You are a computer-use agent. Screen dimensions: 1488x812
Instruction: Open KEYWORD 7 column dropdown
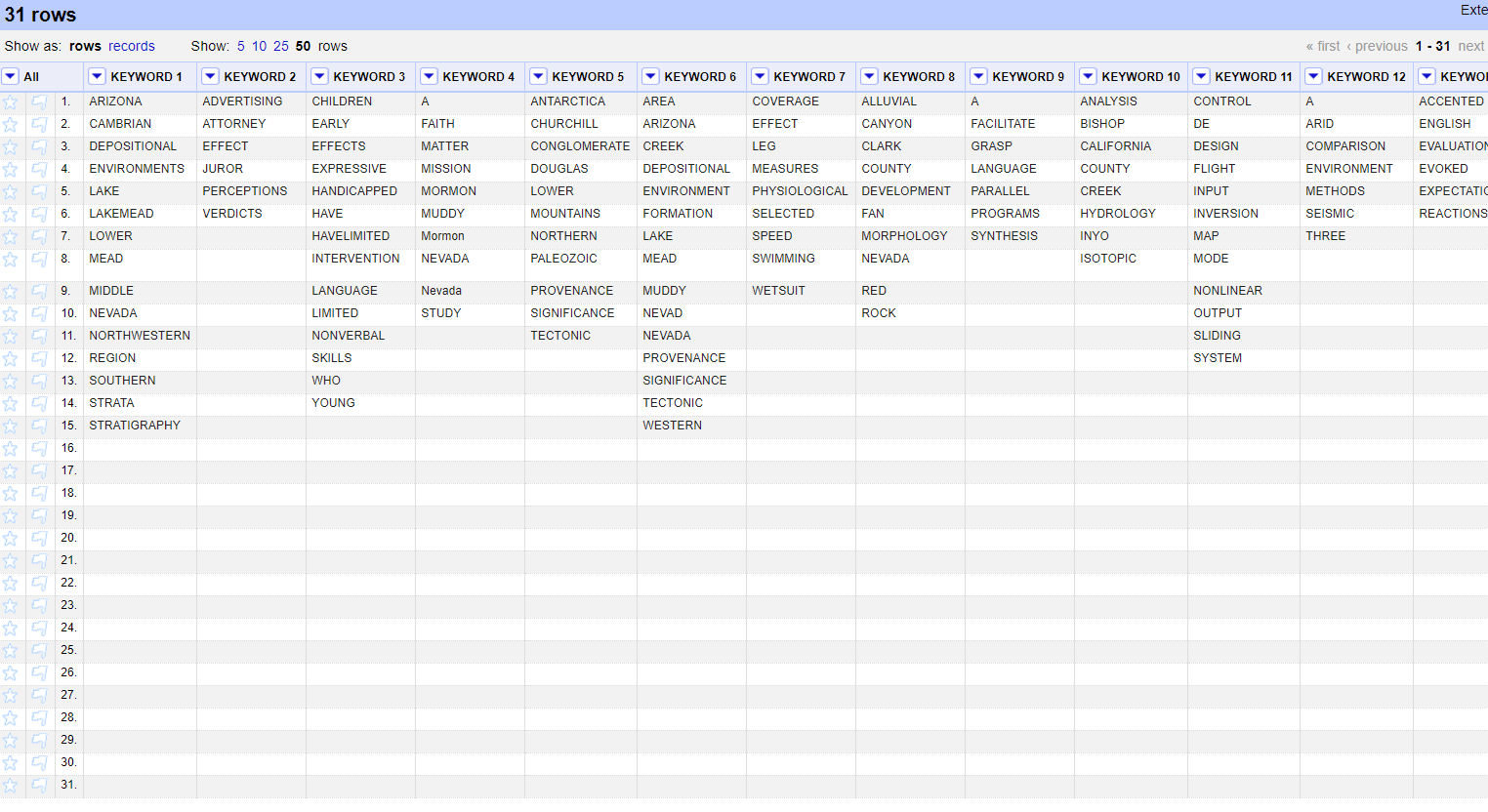[x=760, y=76]
